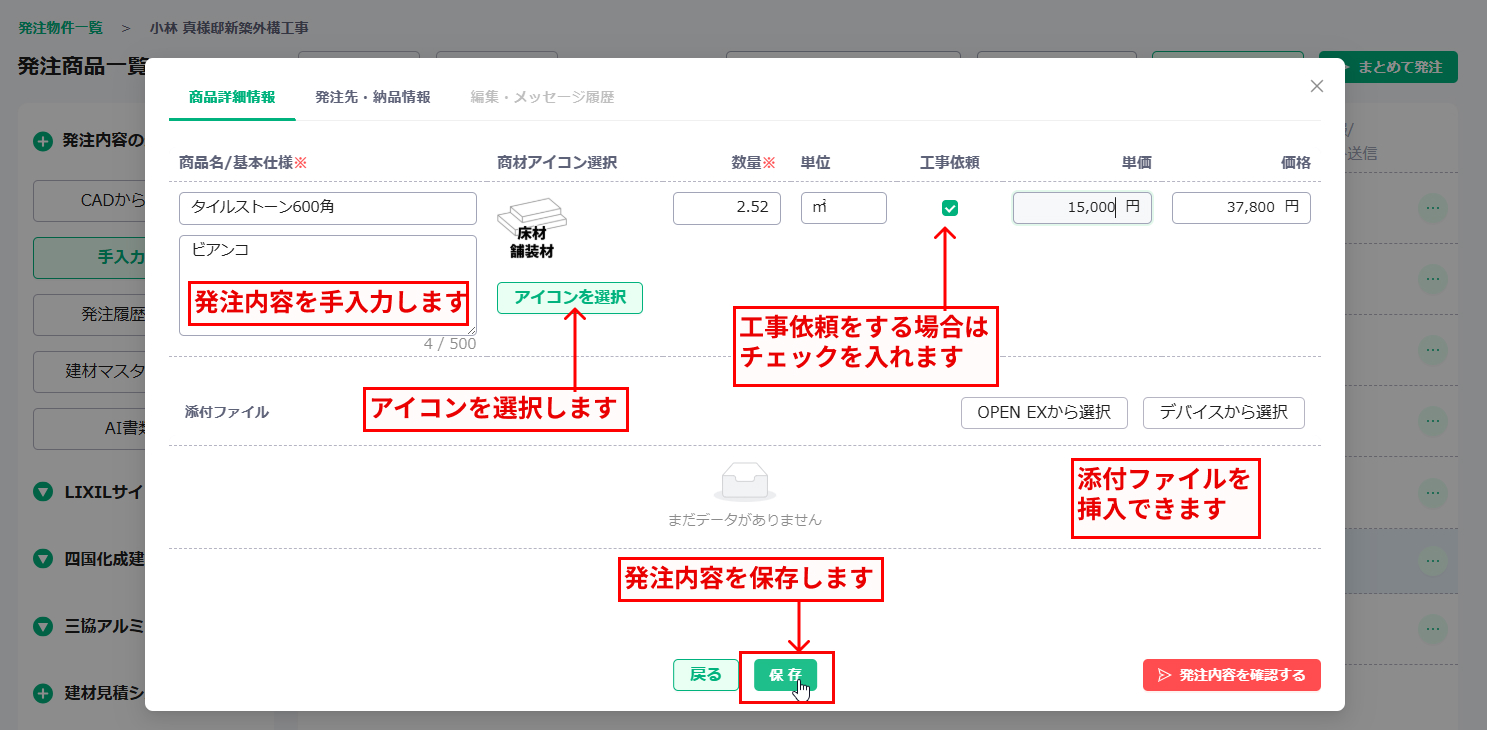This screenshot has height=730, width=1487.
Task: Click the 戻る button
Action: (706, 675)
